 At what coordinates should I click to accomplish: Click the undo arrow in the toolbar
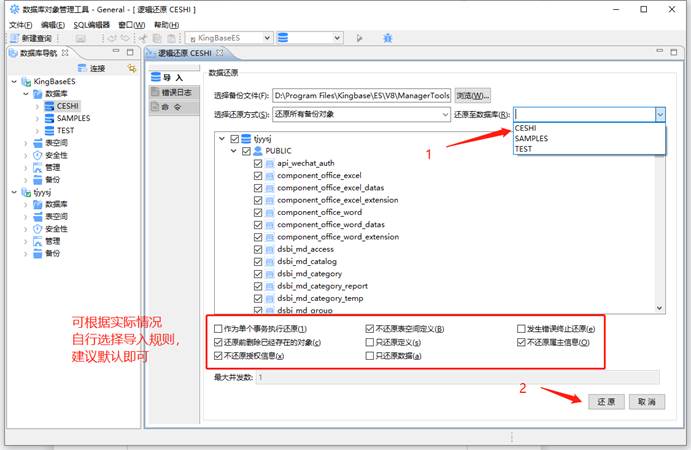point(112,38)
